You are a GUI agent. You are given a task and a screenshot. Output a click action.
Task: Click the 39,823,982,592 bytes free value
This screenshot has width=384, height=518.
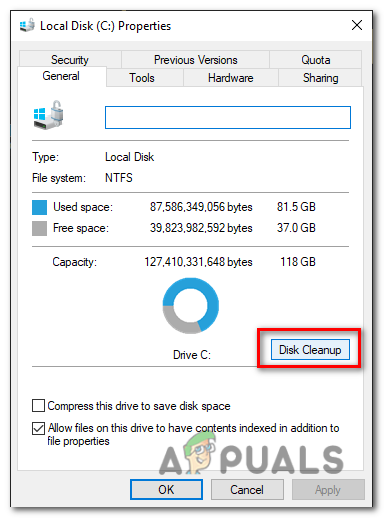tap(201, 228)
